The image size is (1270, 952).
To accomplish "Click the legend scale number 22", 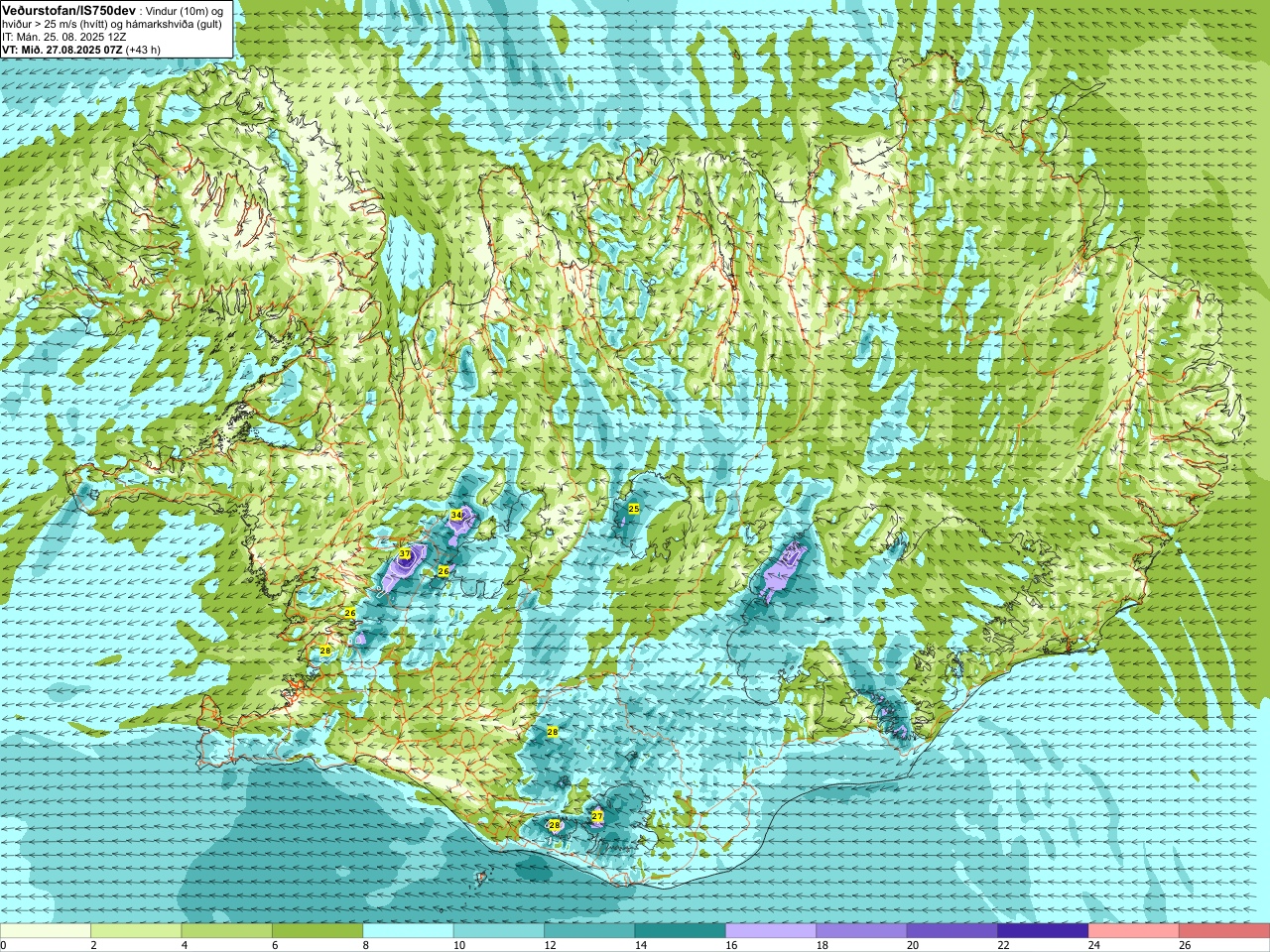I will tap(1002, 945).
